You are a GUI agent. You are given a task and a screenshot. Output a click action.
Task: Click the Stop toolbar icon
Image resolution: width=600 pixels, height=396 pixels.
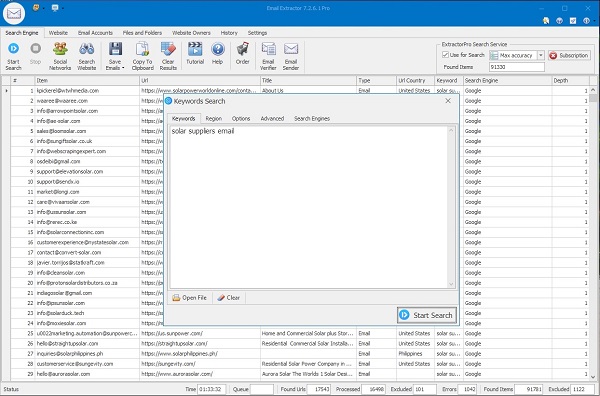(x=36, y=49)
